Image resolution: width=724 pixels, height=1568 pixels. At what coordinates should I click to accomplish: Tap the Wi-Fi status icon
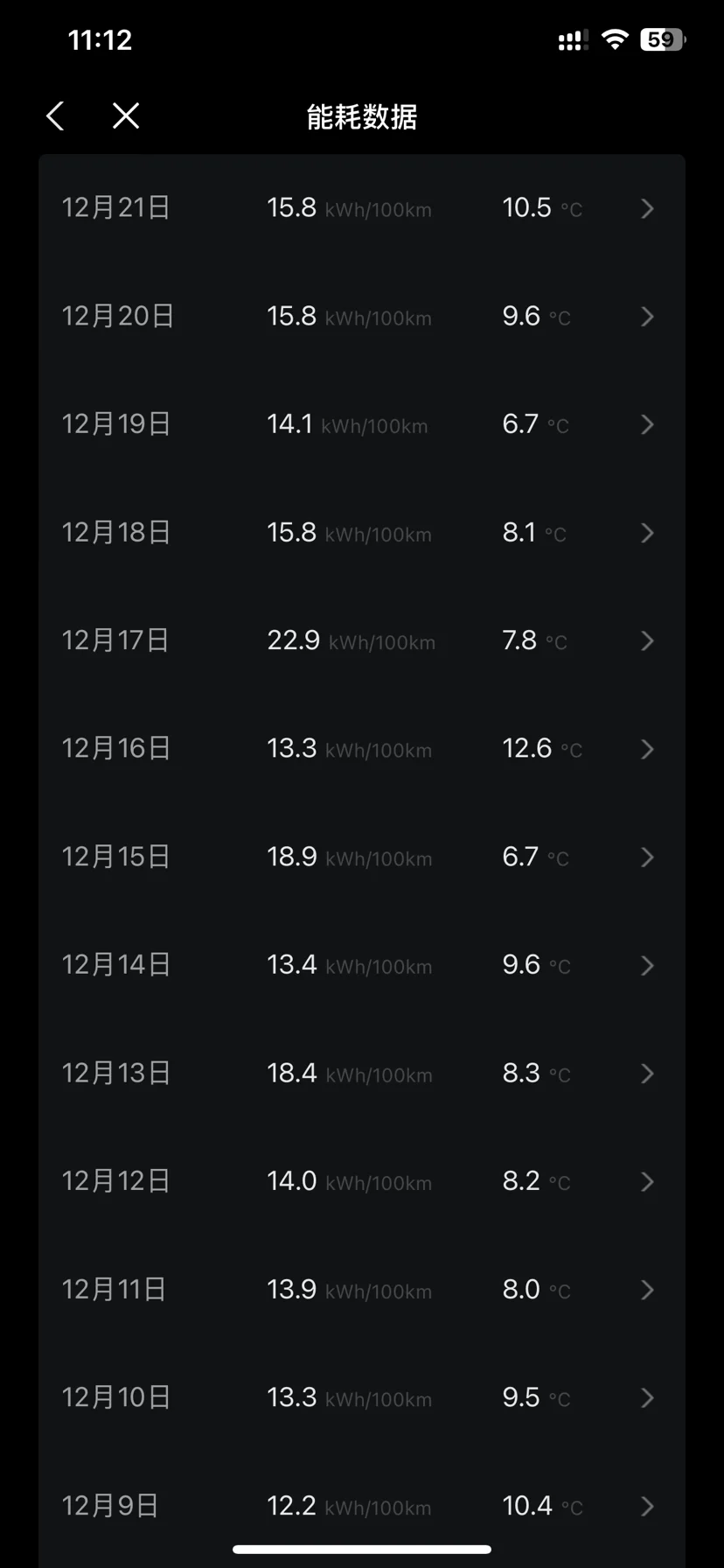[x=616, y=39]
